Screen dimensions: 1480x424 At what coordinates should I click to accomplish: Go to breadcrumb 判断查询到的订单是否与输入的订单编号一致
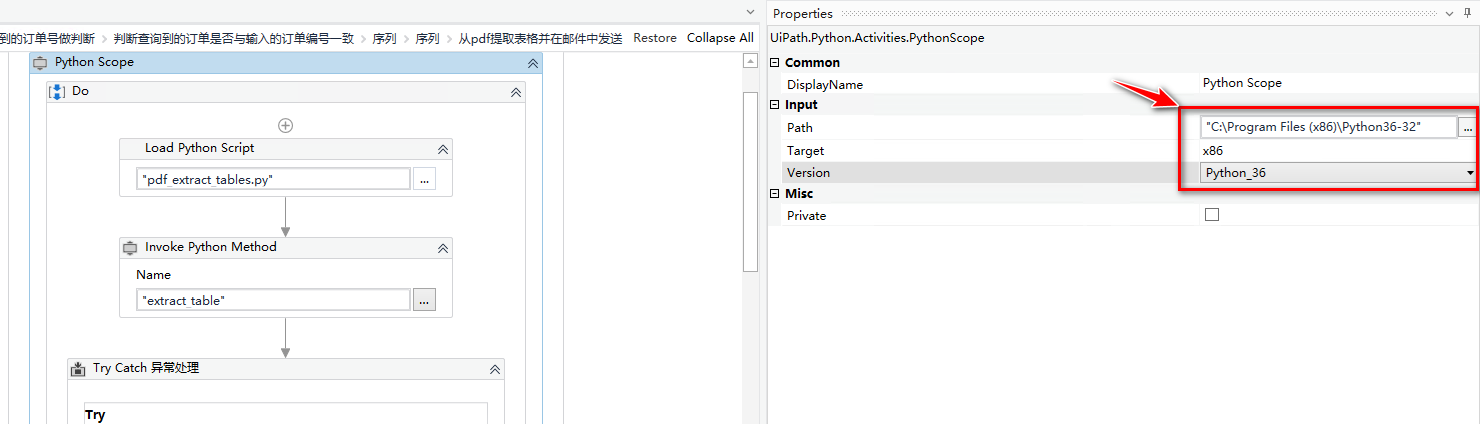click(x=234, y=38)
